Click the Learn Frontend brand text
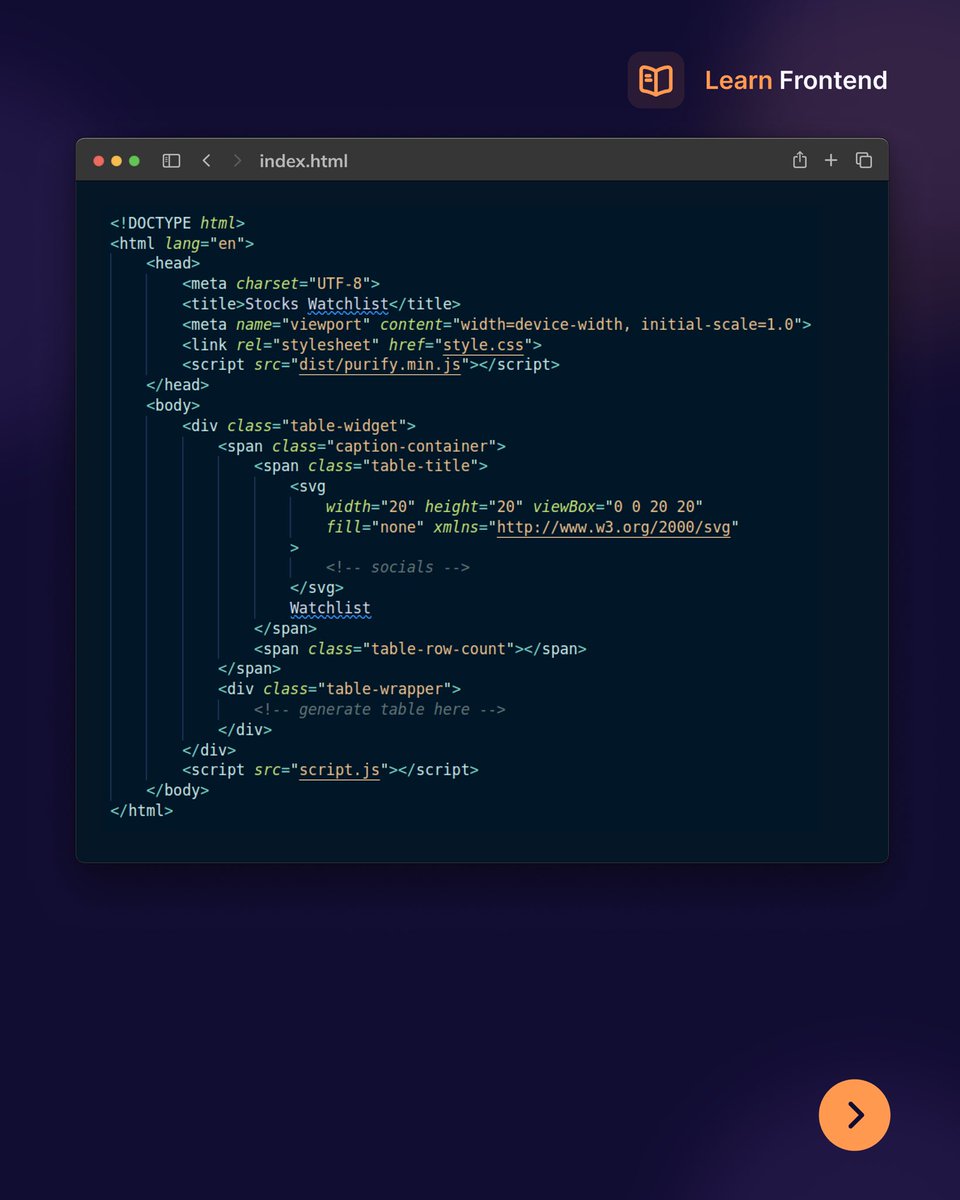This screenshot has height=1200, width=960. [x=796, y=80]
